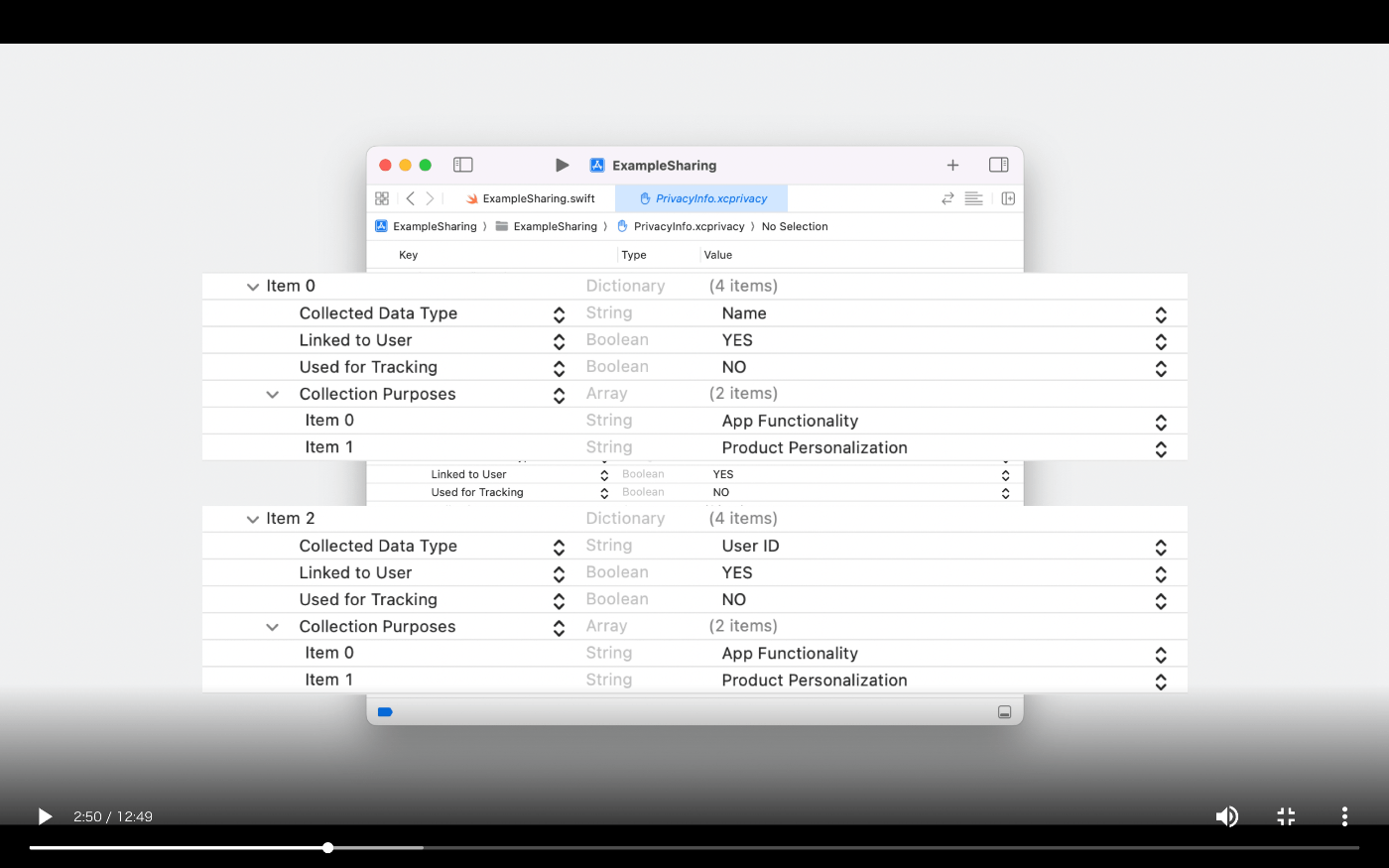1389x868 pixels.
Task: Toggle the debug area button
Action: tap(1004, 711)
